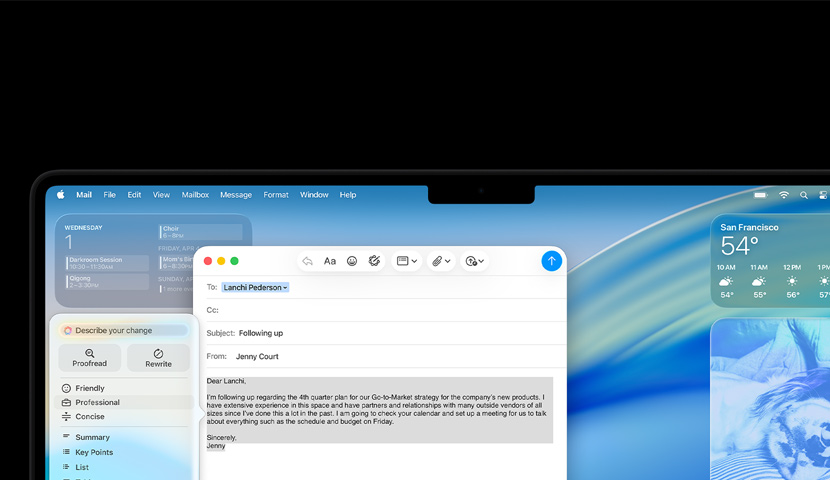Click the 12 PM sunny forecast in Weather
The width and height of the screenshot is (830, 480).
pos(792,281)
